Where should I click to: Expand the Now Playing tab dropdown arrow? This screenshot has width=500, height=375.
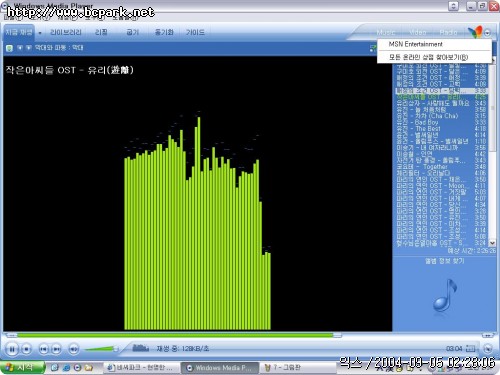click(x=40, y=33)
